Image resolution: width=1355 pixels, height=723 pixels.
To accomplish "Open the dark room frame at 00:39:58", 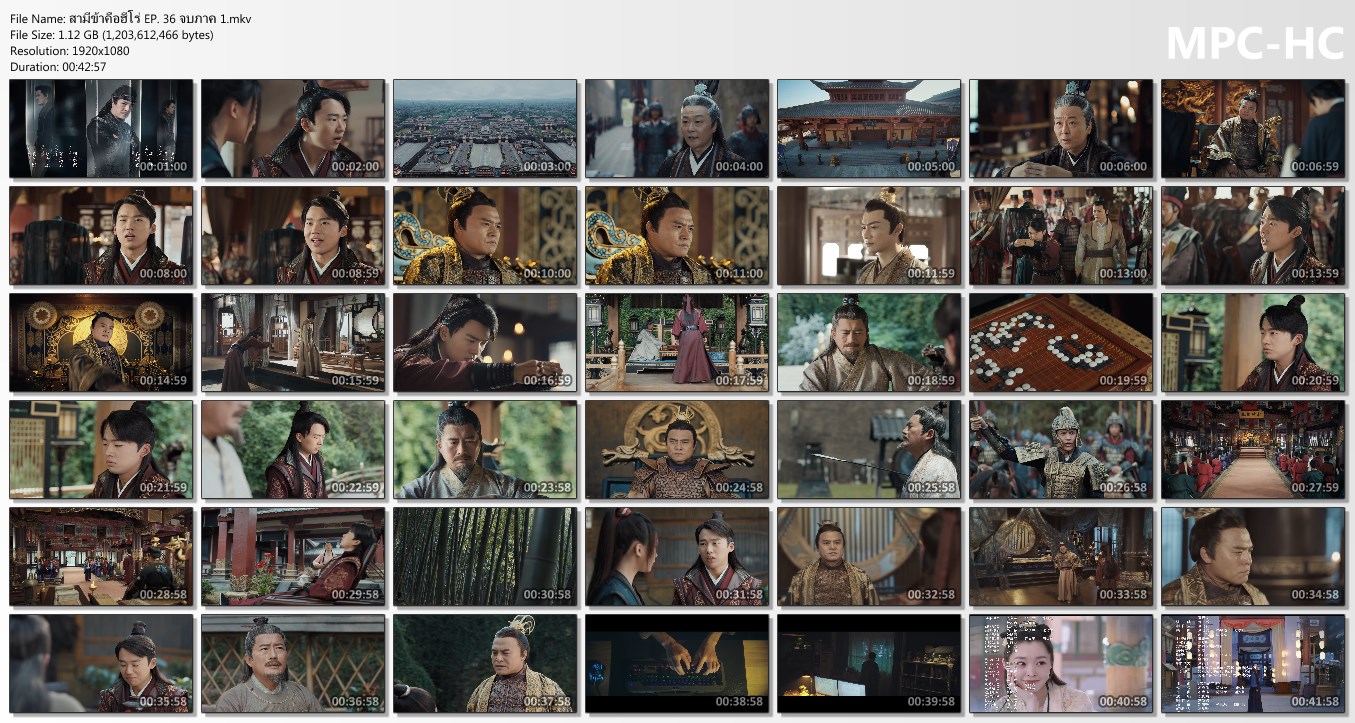I will coord(869,664).
